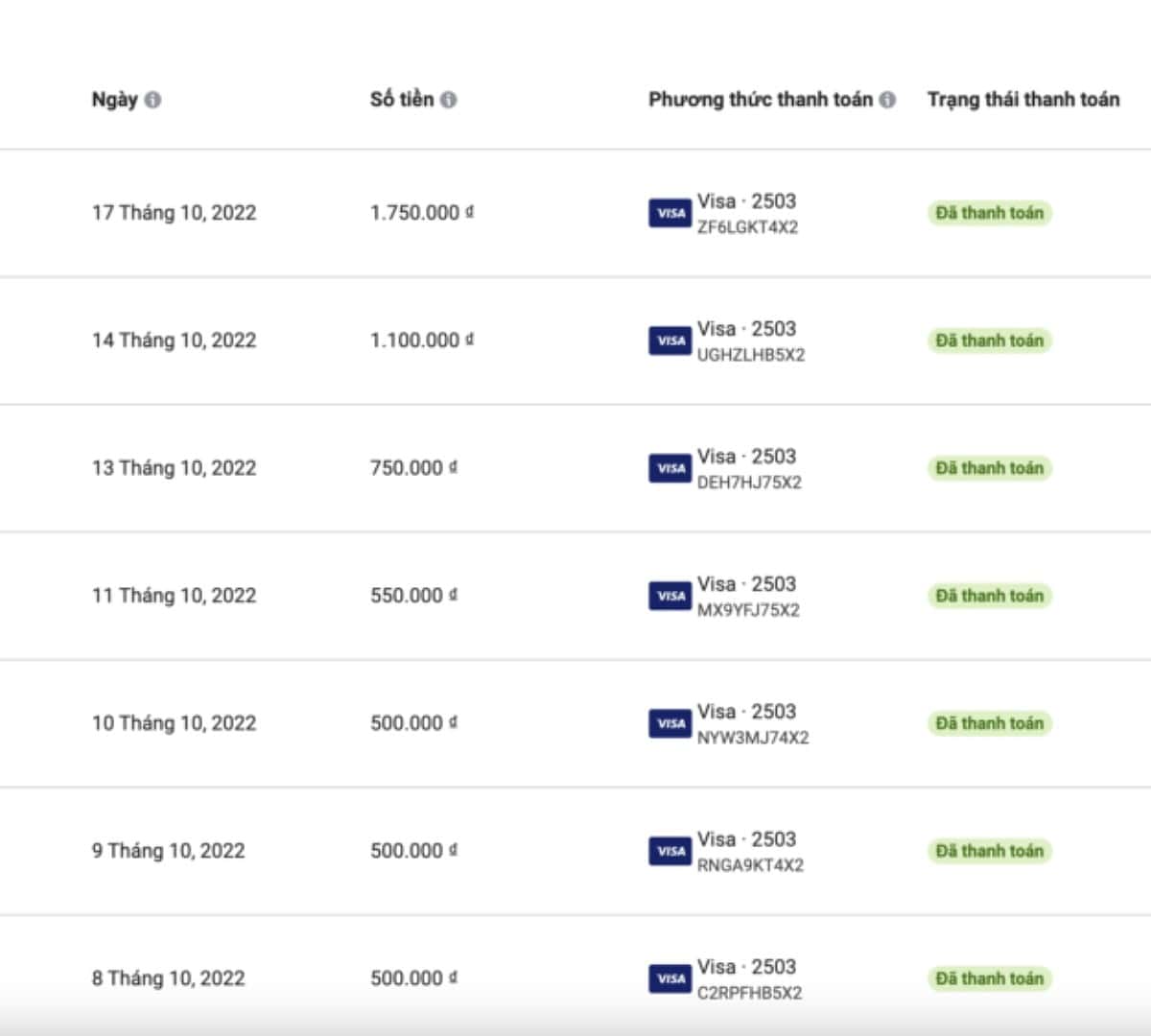Select the Ngày column header

pyautogui.click(x=114, y=100)
